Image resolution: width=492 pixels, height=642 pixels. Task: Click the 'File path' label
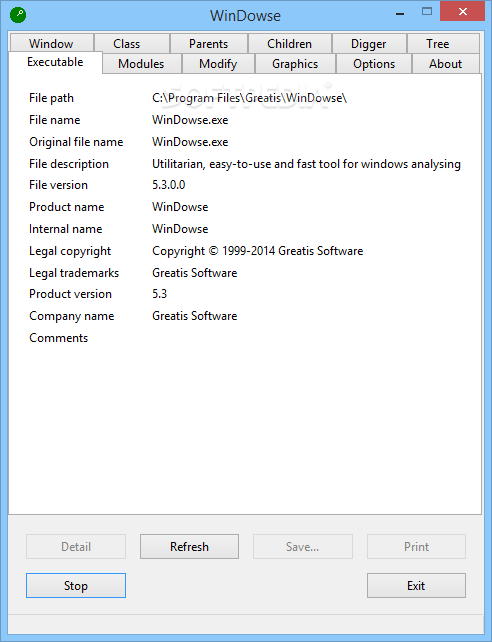pos(52,98)
